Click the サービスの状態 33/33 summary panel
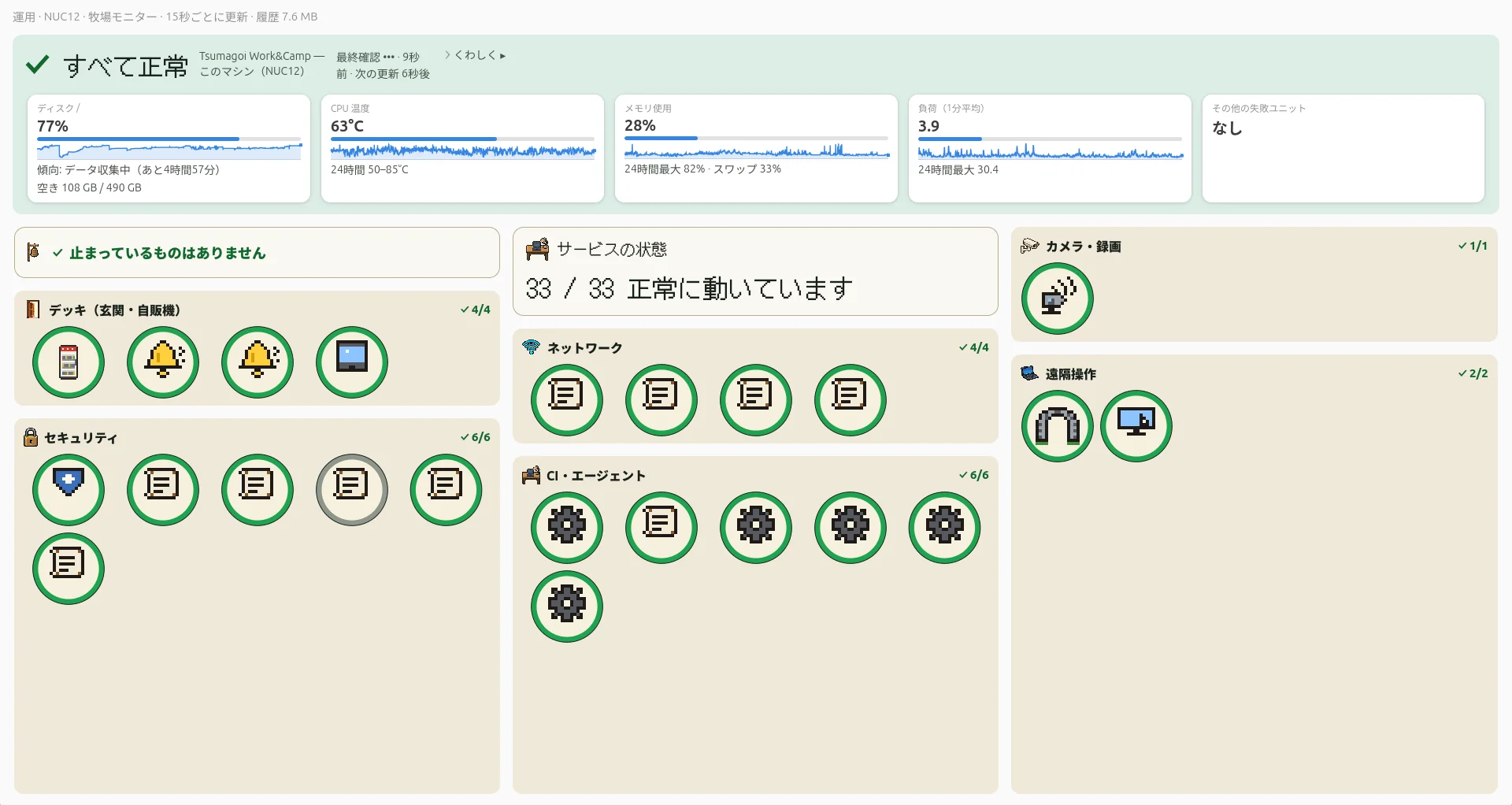The height and width of the screenshot is (805, 1512). (x=755, y=272)
